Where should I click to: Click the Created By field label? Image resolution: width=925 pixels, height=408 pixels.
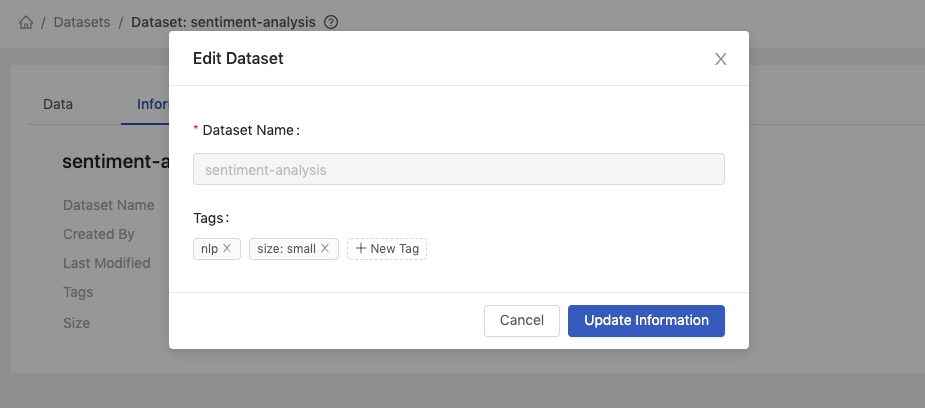click(x=99, y=234)
